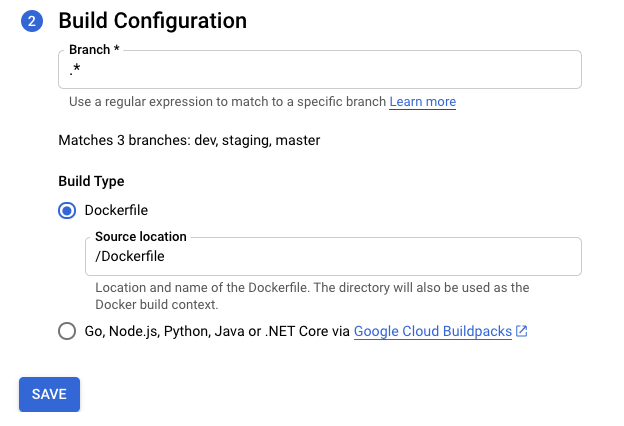Click the regular expression helper text
The image size is (624, 426).
click(227, 102)
